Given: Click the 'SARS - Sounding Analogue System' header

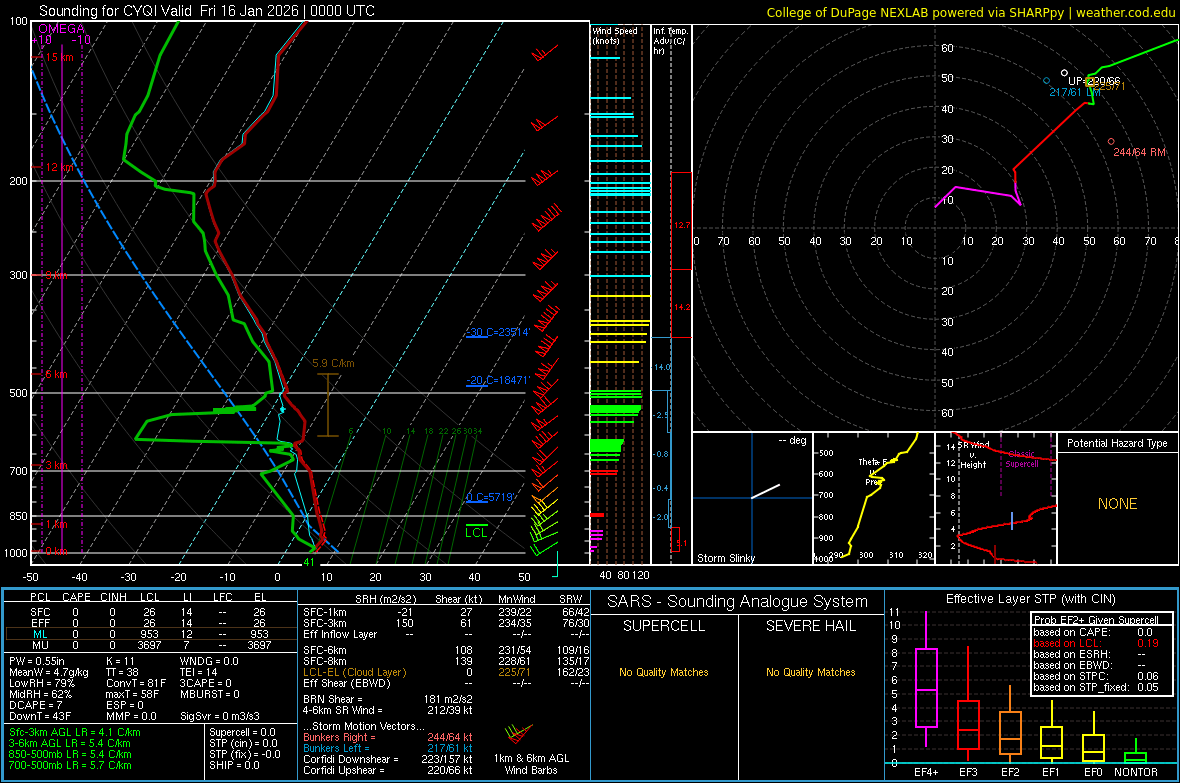Looking at the screenshot, I should pos(738,602).
